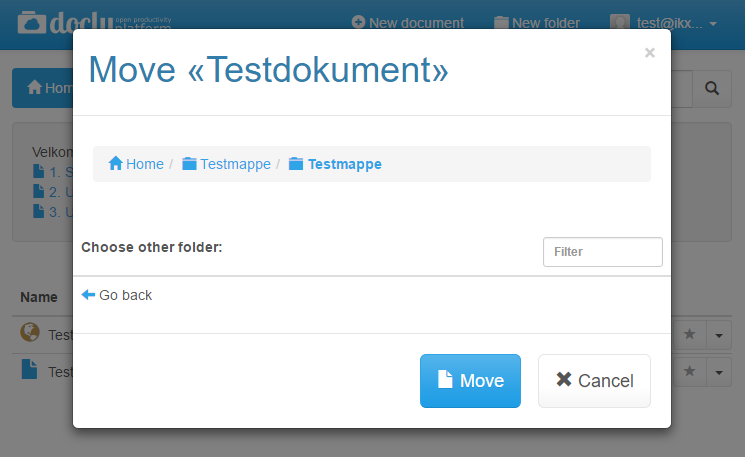Expand the user account dropdown caret
This screenshot has width=745, height=457.
pos(713,23)
